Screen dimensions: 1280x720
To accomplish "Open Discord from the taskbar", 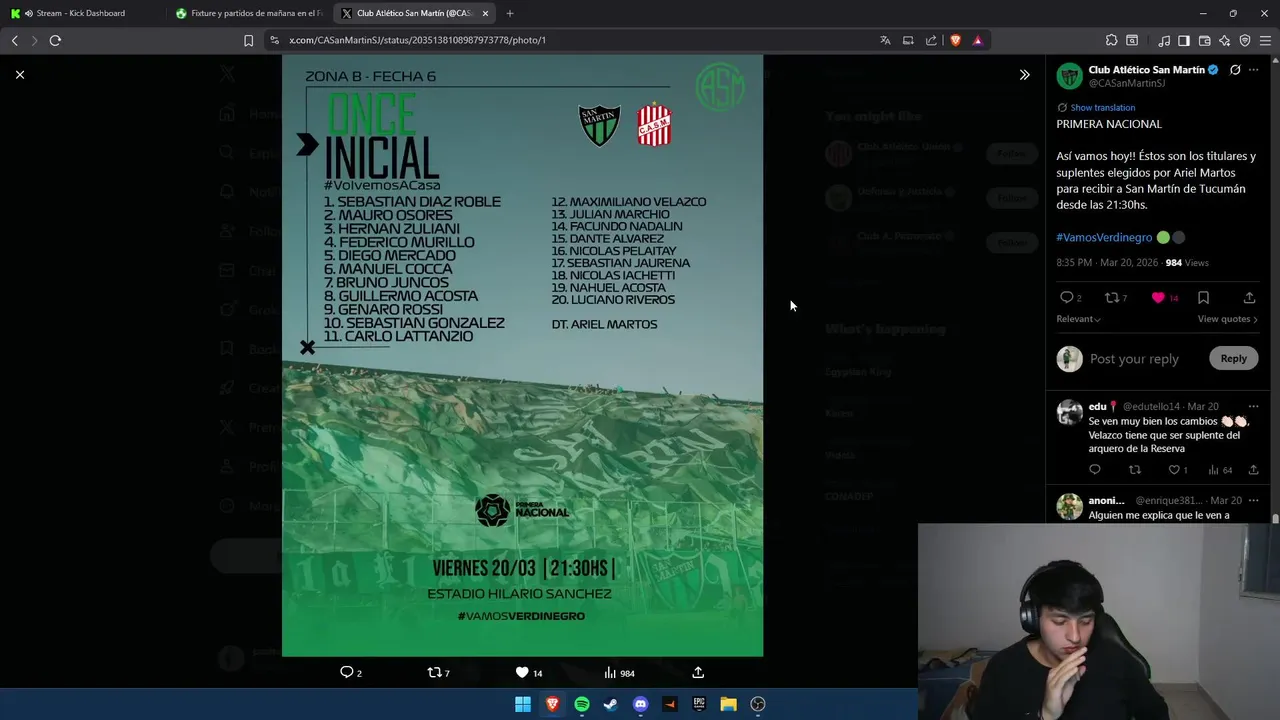I will coord(640,704).
